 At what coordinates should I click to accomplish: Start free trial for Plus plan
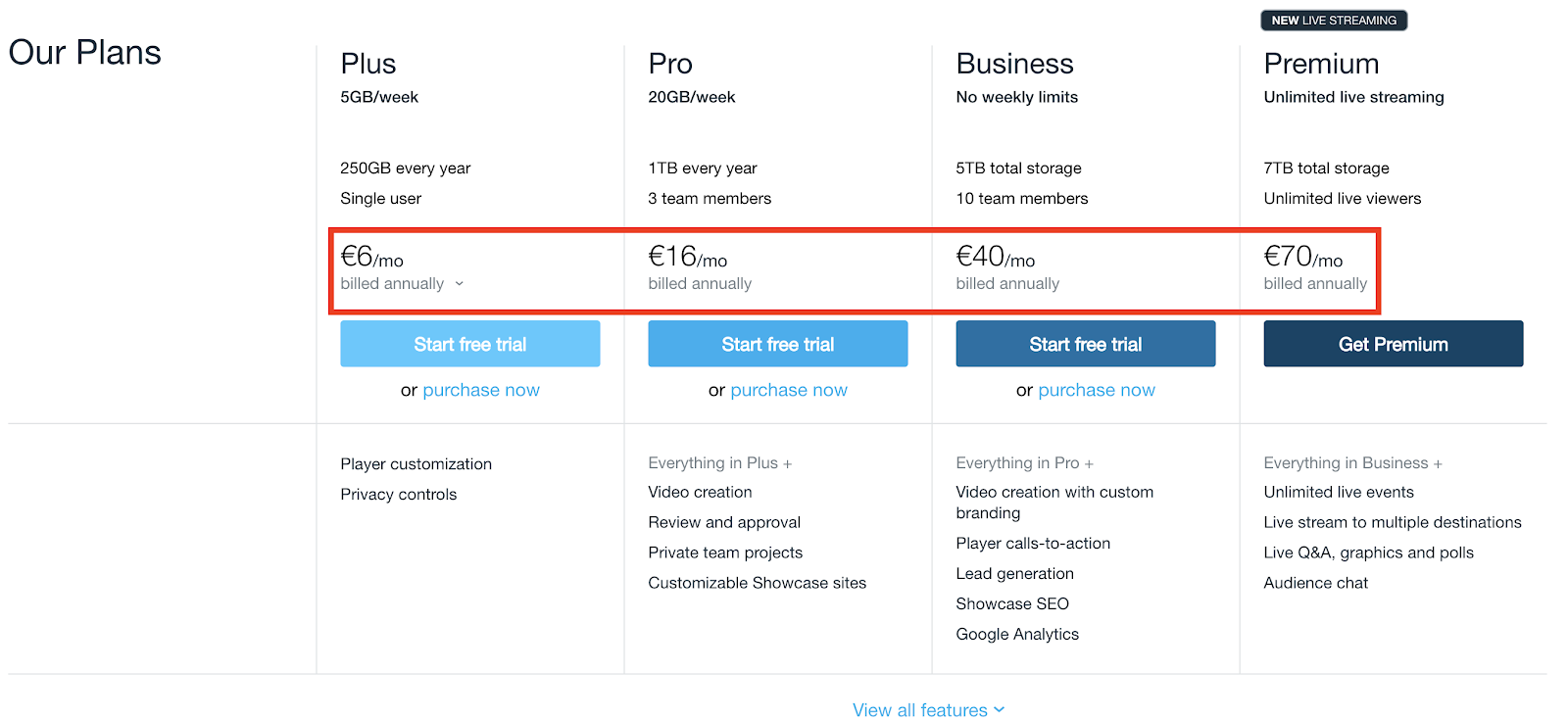point(470,344)
